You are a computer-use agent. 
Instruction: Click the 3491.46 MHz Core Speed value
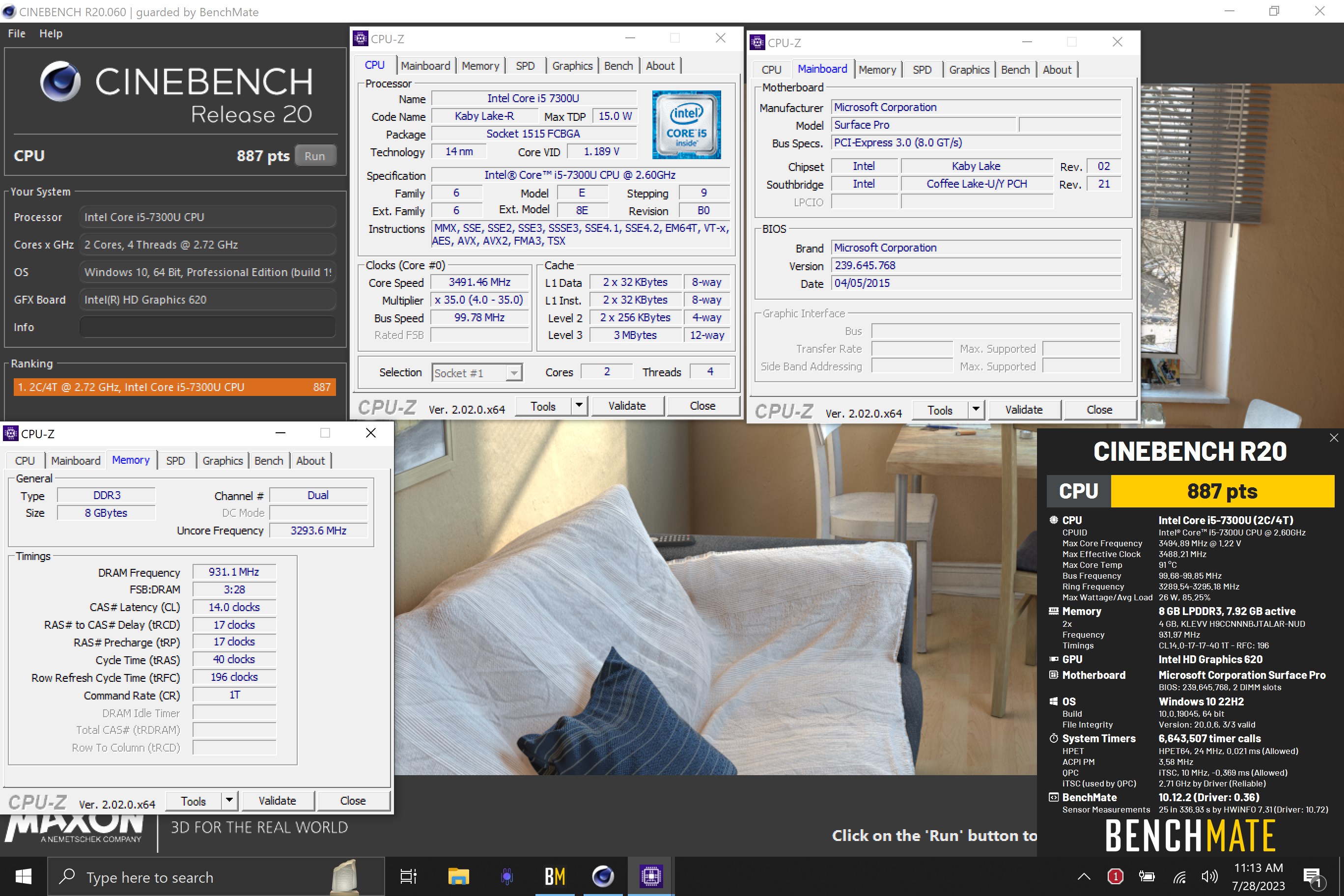coord(479,282)
